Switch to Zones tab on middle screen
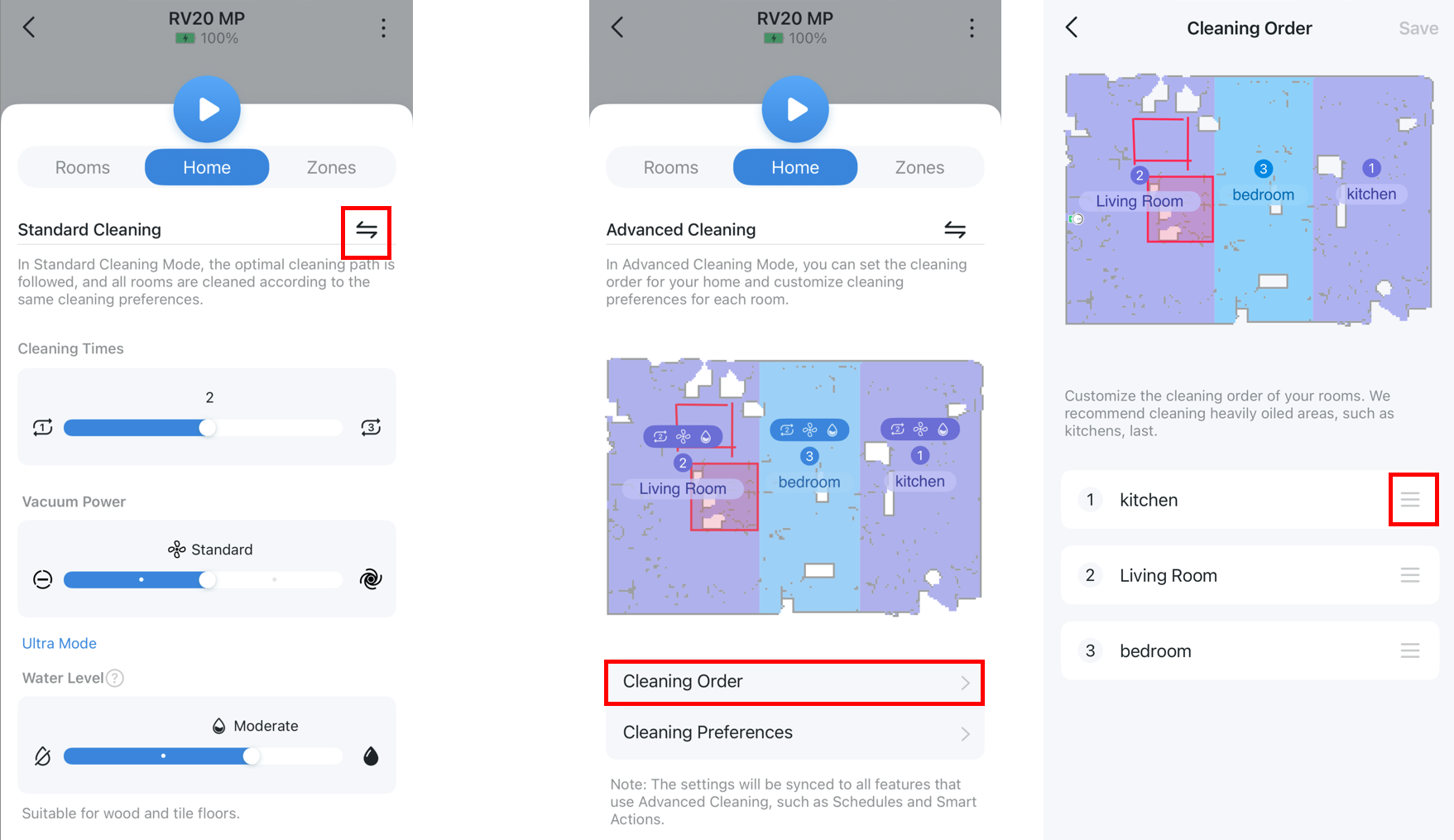The width and height of the screenshot is (1454, 840). [919, 167]
